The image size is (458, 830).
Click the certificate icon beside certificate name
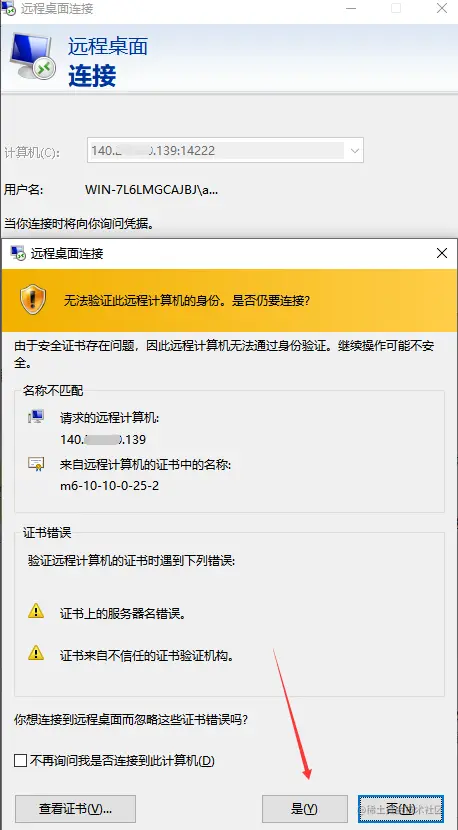tap(35, 464)
